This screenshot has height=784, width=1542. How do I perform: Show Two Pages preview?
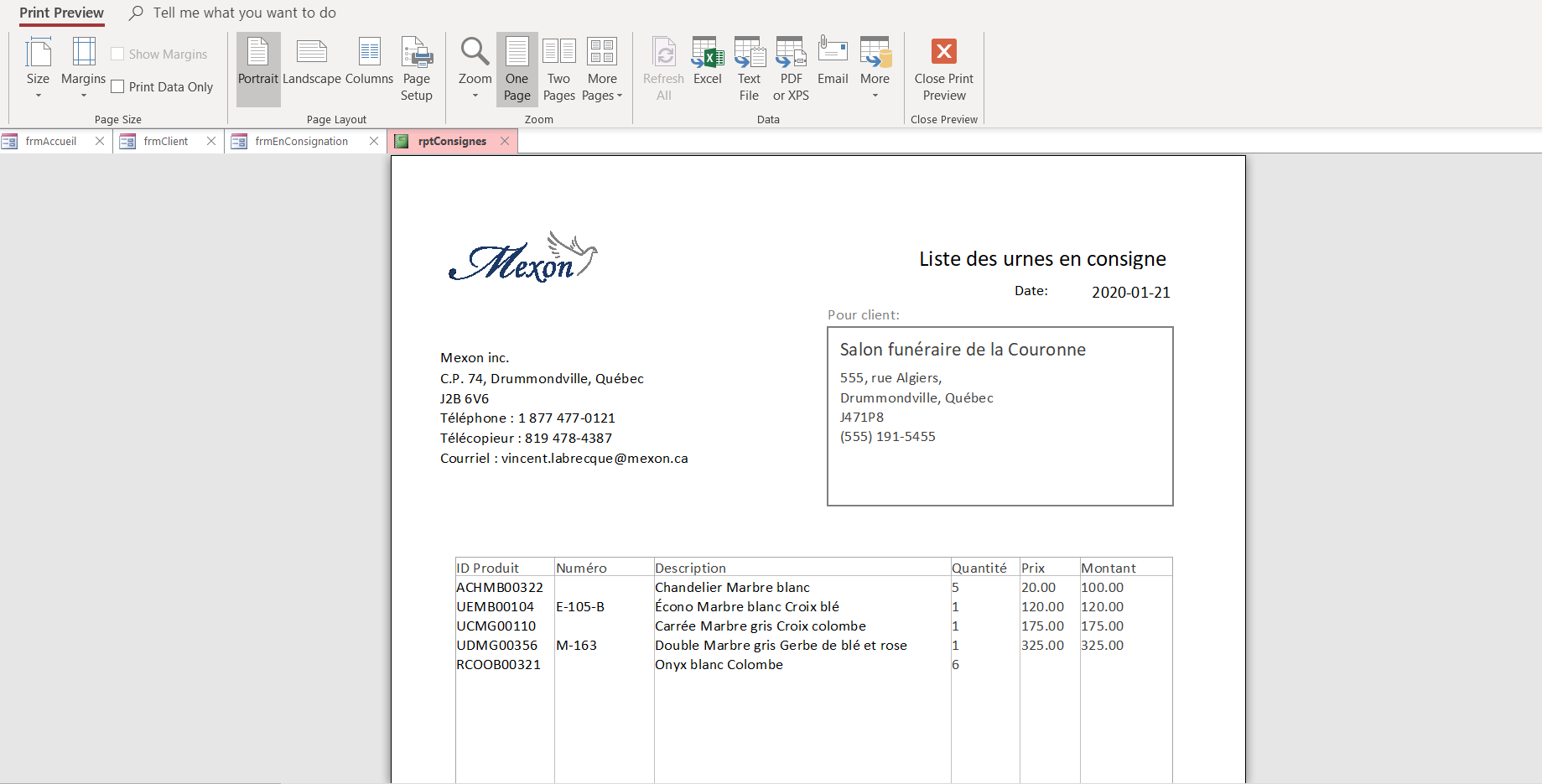[x=558, y=69]
